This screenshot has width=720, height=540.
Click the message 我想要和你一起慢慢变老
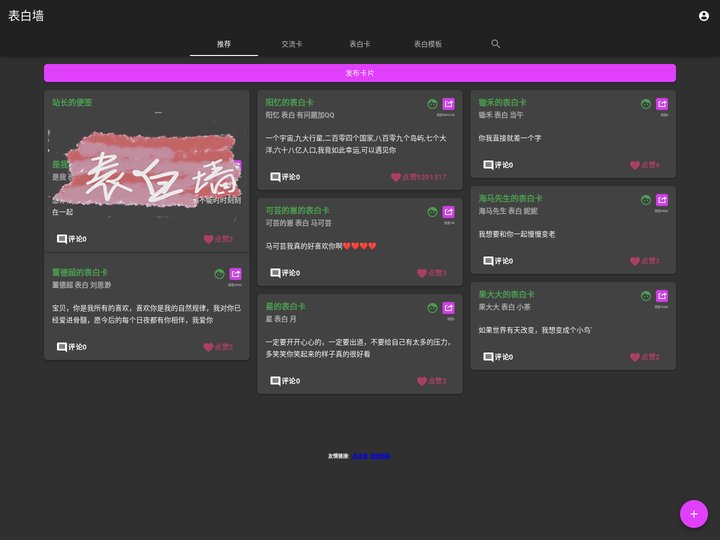tap(517, 234)
